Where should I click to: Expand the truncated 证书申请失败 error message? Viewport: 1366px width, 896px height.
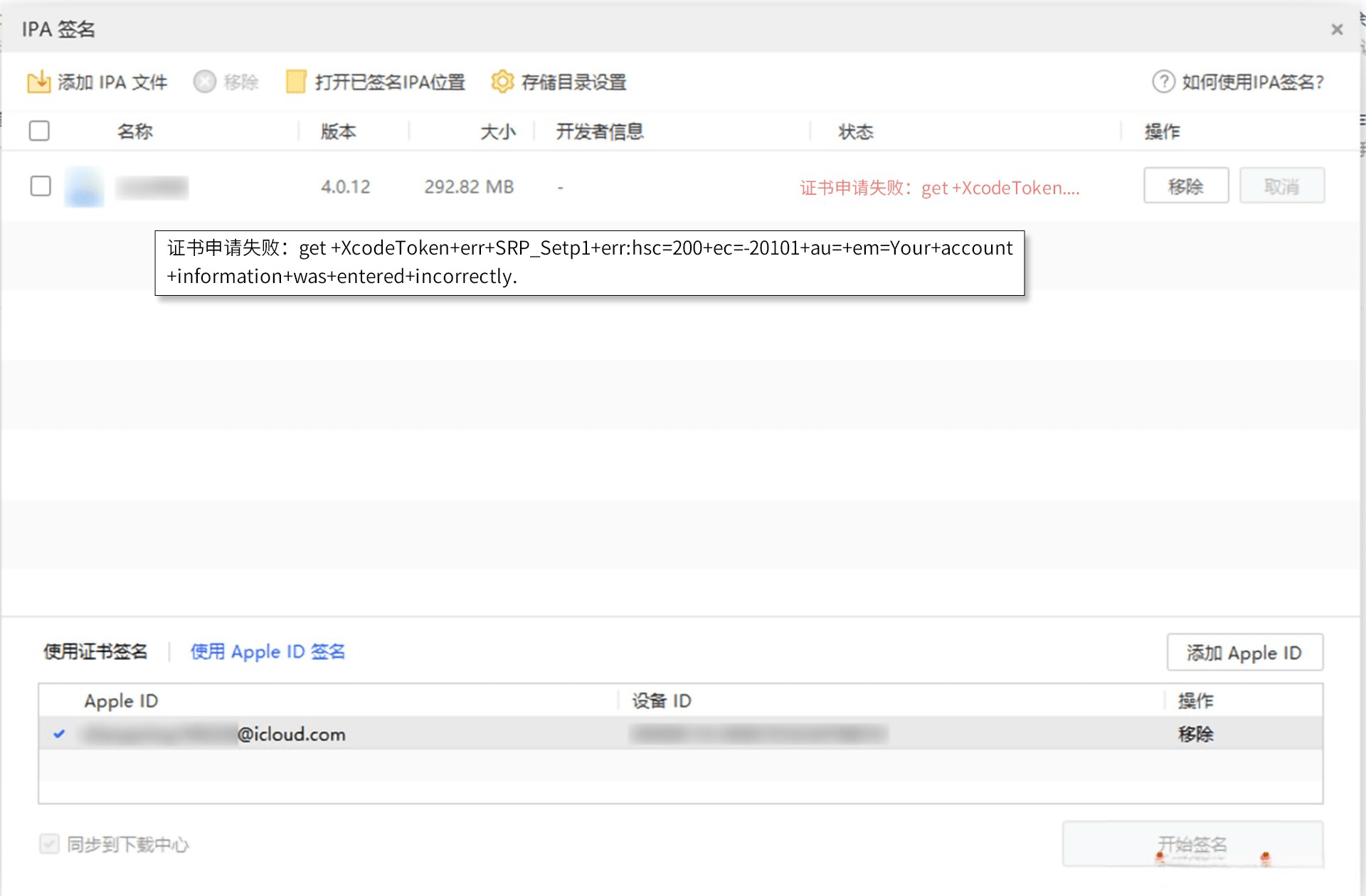pos(939,188)
